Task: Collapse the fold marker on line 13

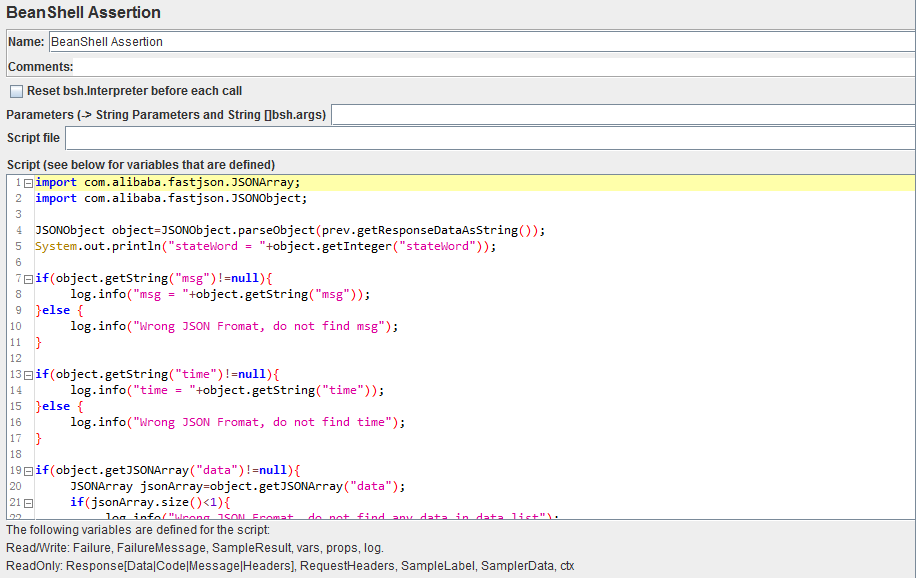Action: click(28, 375)
